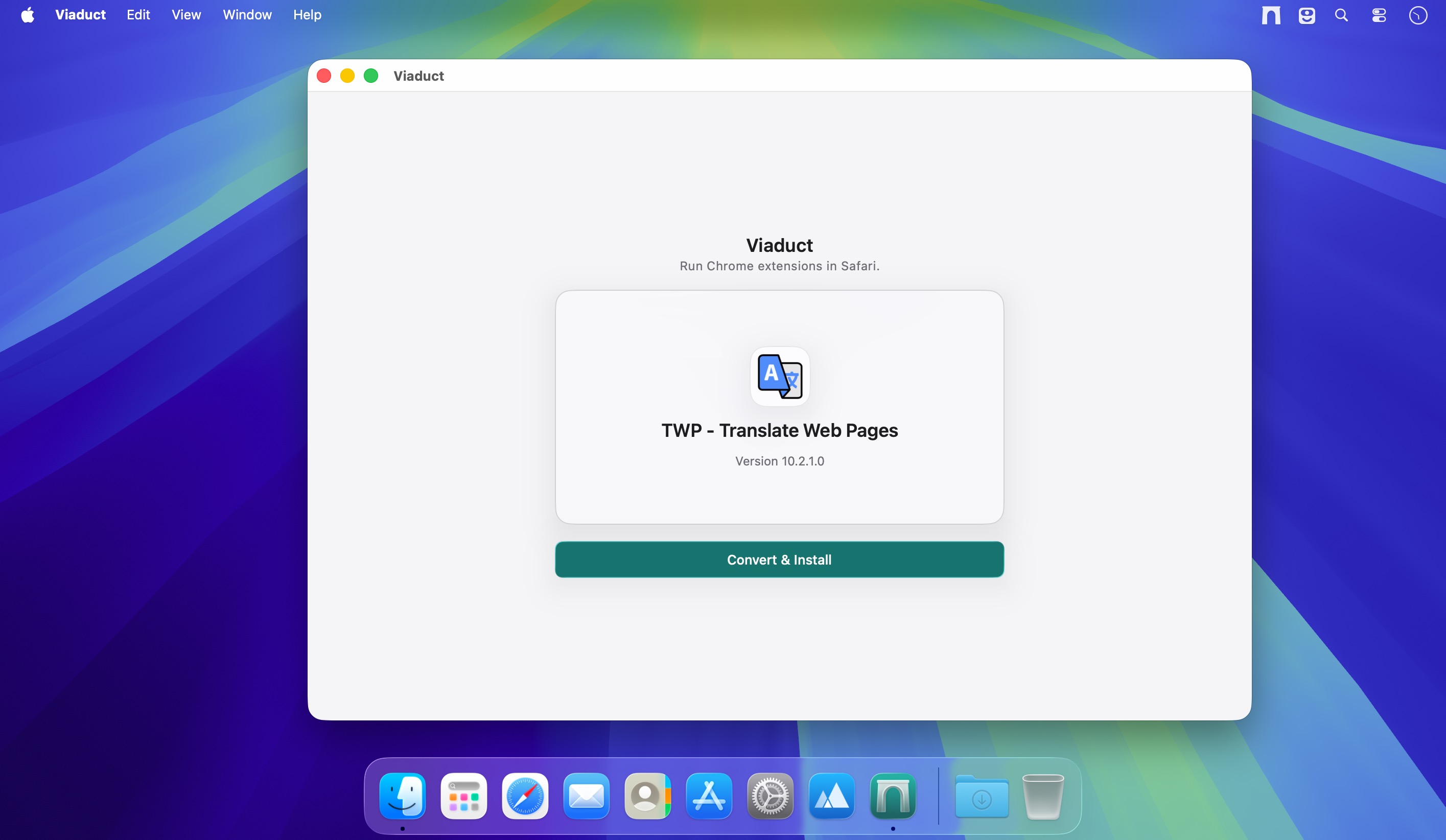
Task: Open System Settings from the Dock
Action: [x=771, y=796]
